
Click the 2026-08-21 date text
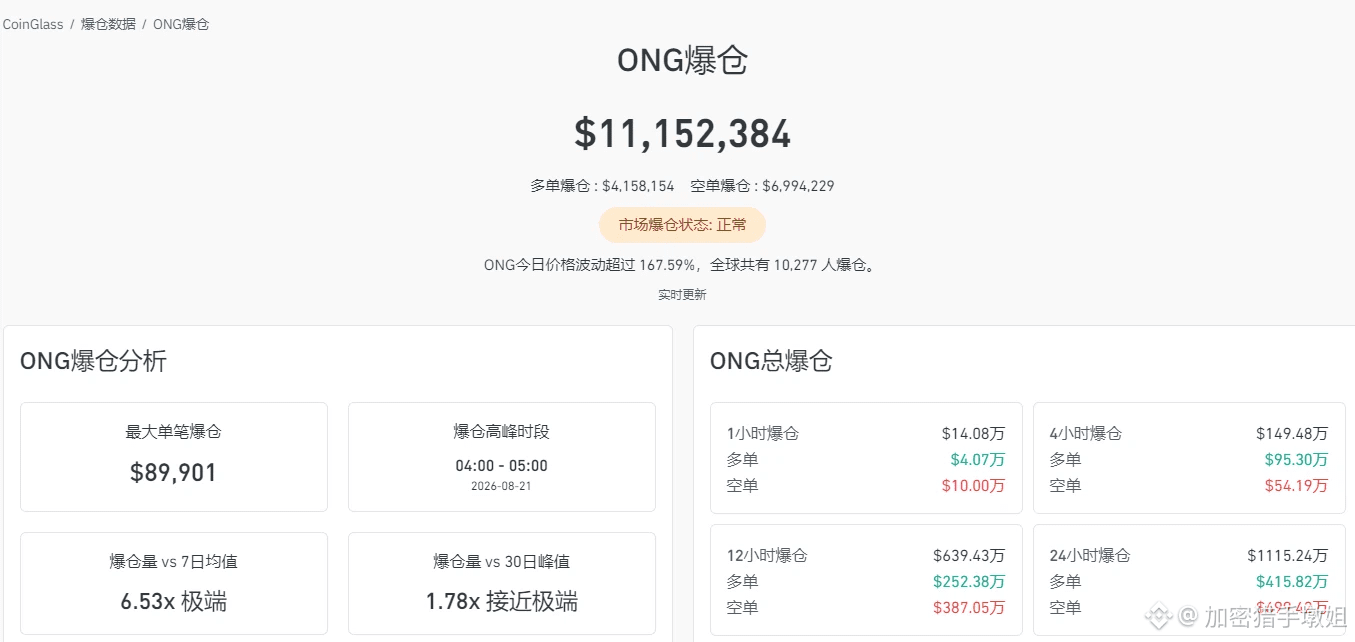tap(501, 486)
